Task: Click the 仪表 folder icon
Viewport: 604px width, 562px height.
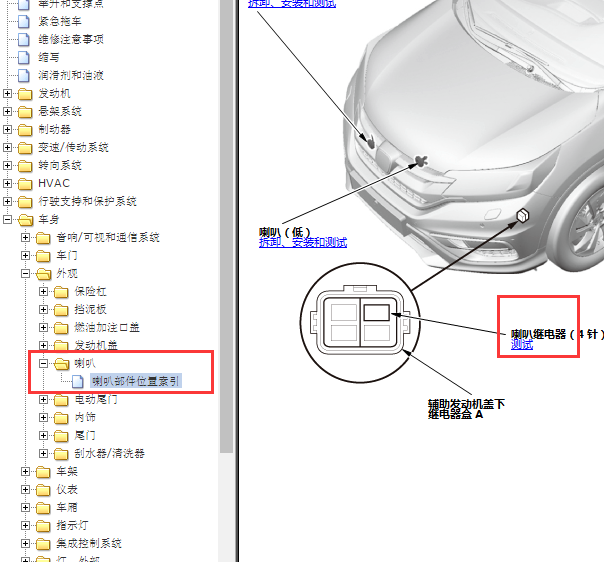Action: pos(43,490)
